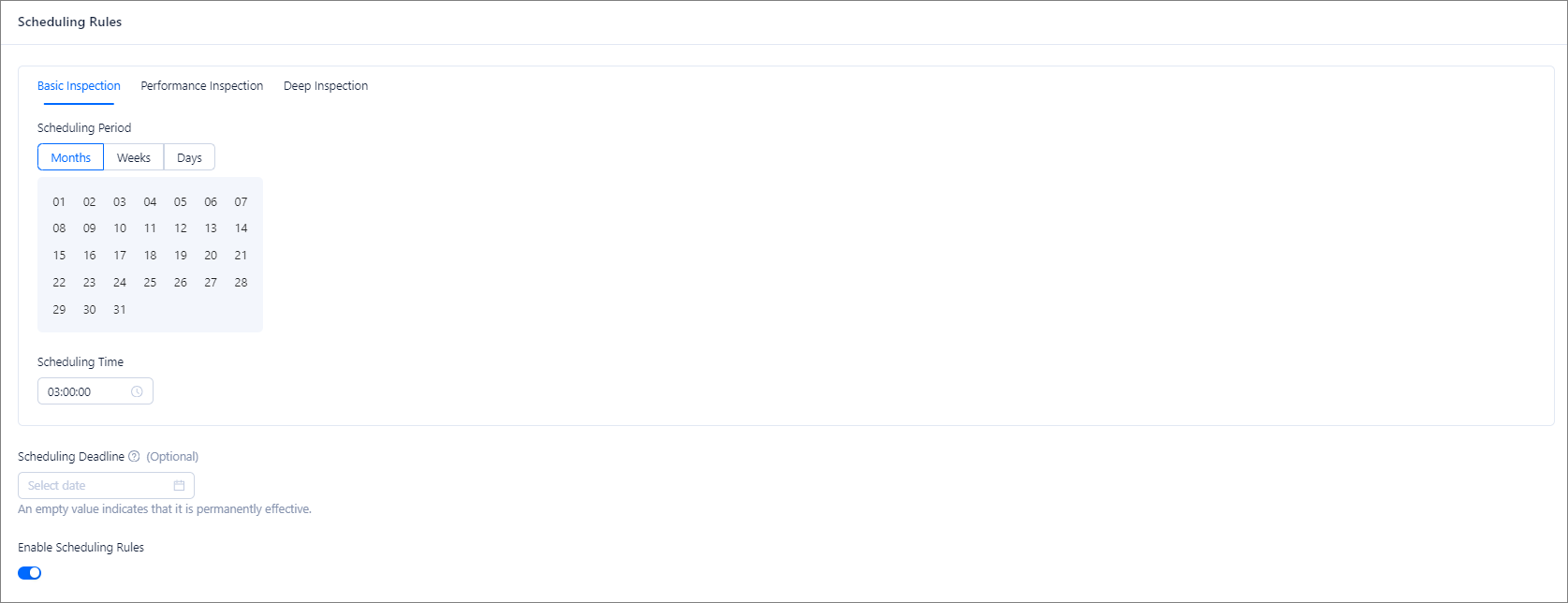This screenshot has height=603, width=1568.
Task: Choose day 28 in the month grid
Action: [241, 283]
